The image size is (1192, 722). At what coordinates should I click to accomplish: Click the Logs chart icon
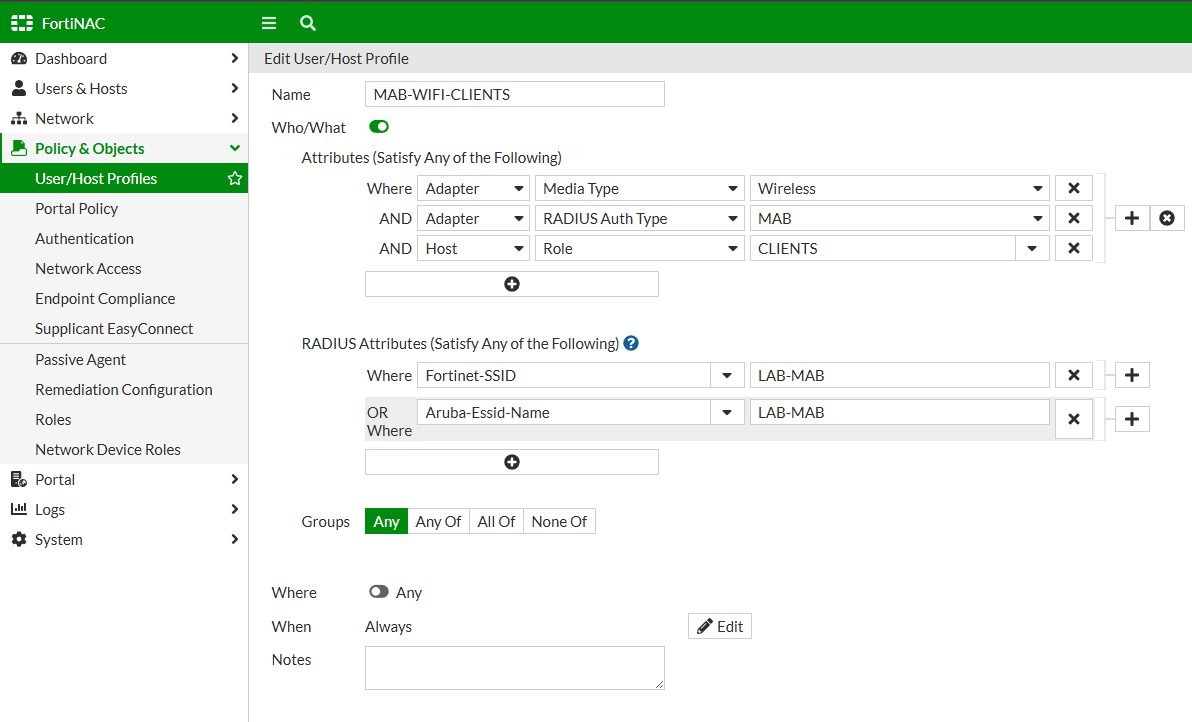point(19,509)
